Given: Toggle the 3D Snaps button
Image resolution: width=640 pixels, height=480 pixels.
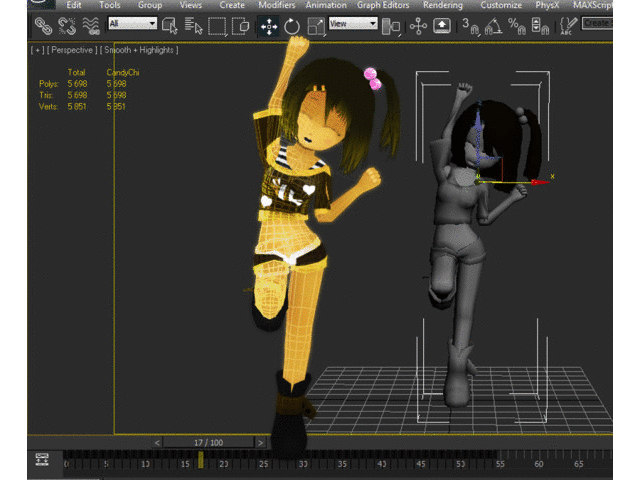Looking at the screenshot, I should (x=470, y=27).
